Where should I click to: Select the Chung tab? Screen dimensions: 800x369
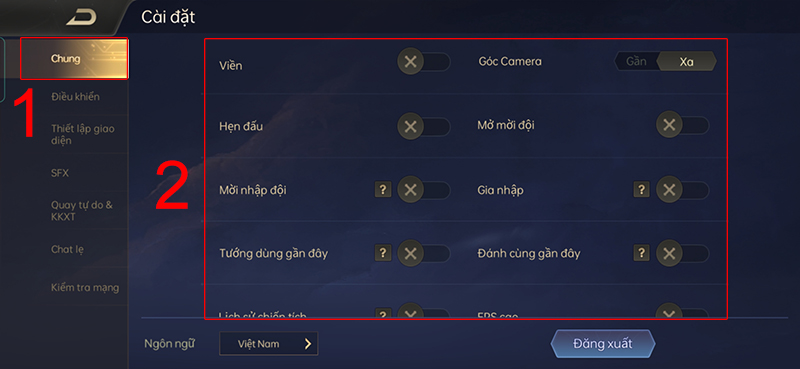tap(74, 59)
